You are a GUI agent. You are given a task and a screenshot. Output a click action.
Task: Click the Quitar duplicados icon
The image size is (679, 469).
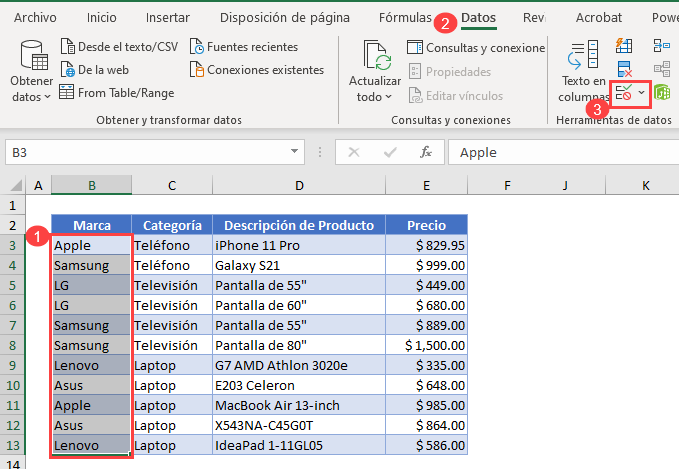pyautogui.click(x=624, y=69)
